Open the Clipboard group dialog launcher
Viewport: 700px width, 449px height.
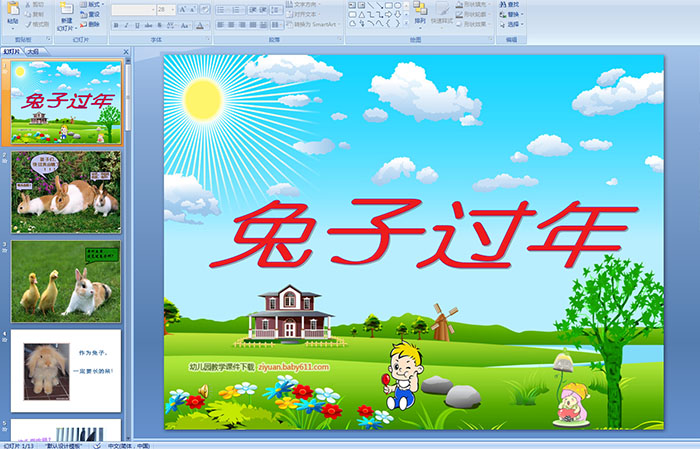[x=49, y=39]
